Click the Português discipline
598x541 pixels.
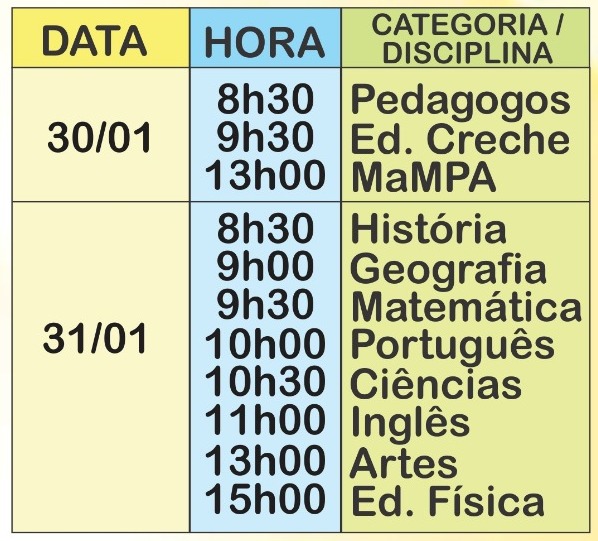[452, 344]
